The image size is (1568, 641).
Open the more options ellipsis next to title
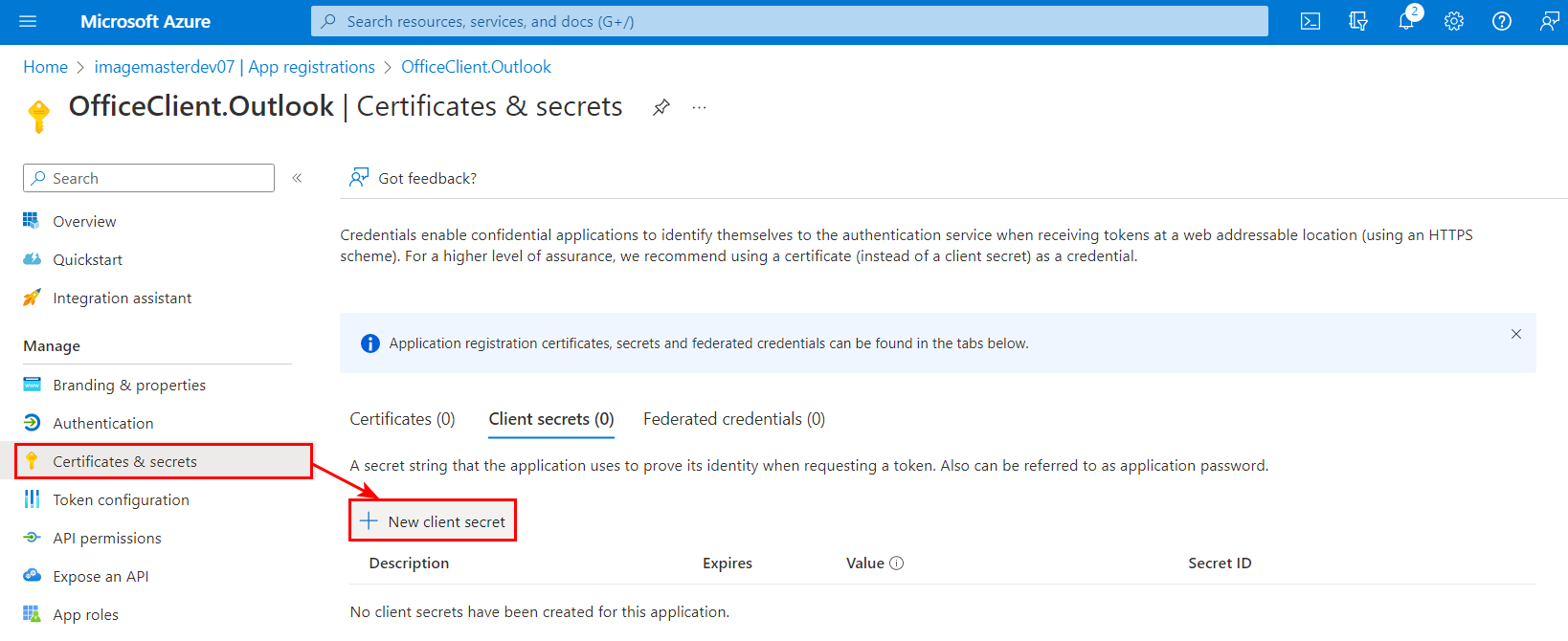tap(700, 107)
